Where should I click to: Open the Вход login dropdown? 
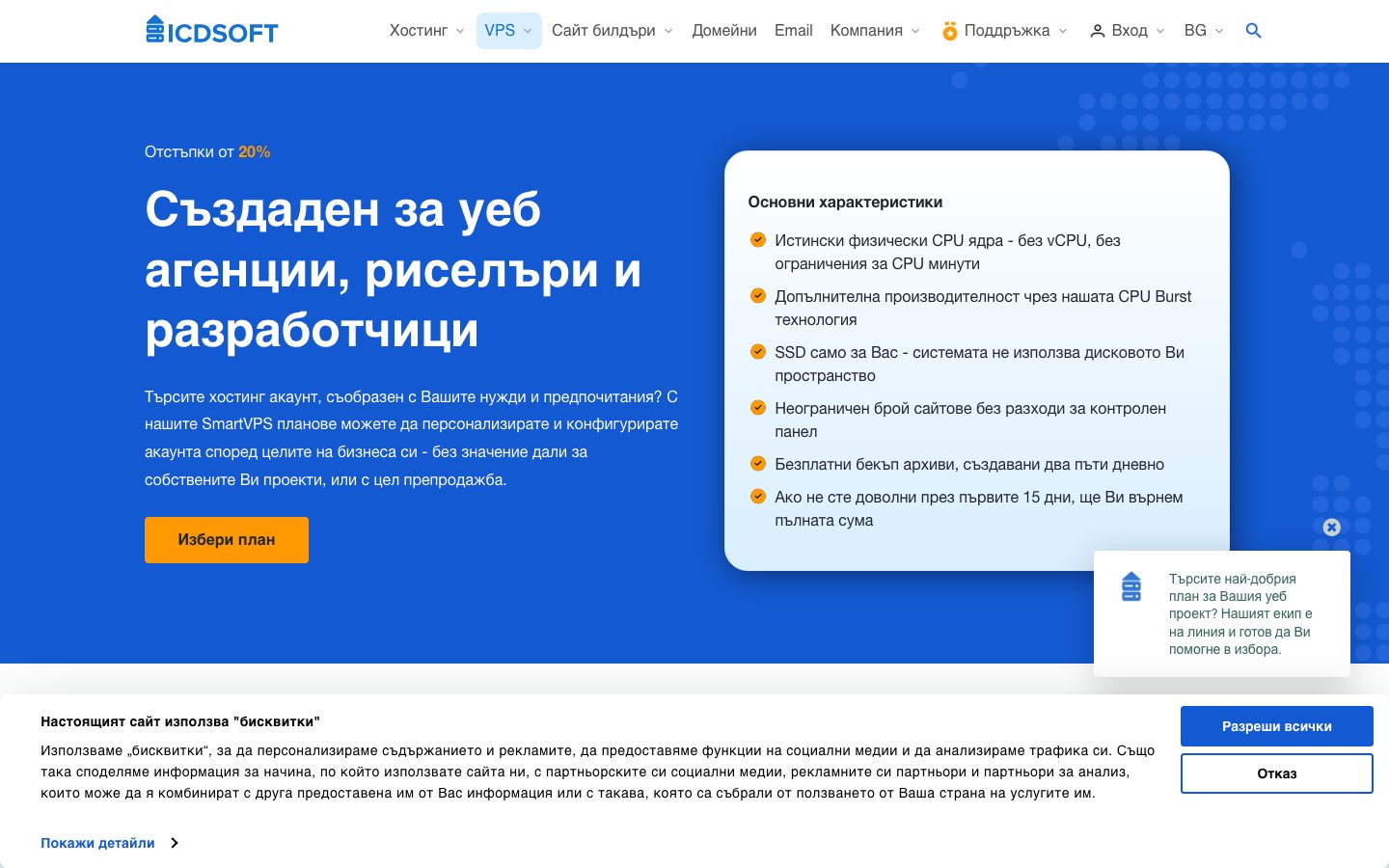1128,31
